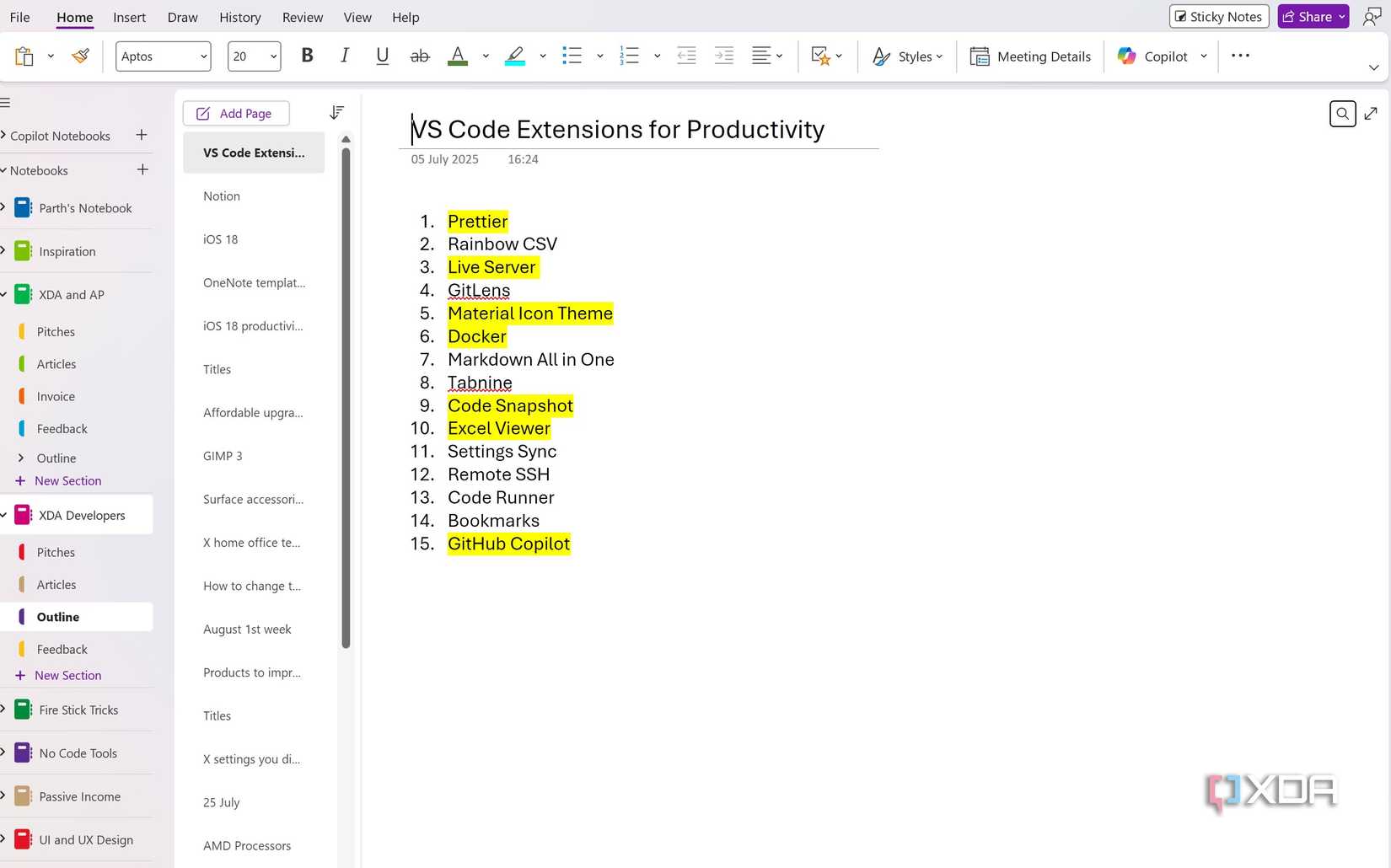Viewport: 1391px width, 868px height.
Task: Toggle underline formatting
Action: [x=382, y=56]
